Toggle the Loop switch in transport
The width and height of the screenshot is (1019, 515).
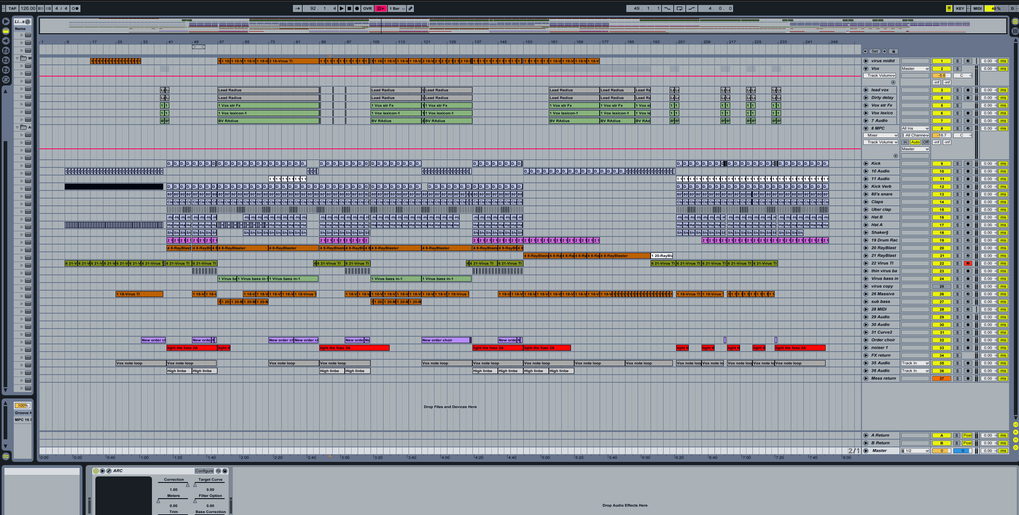pos(679,8)
